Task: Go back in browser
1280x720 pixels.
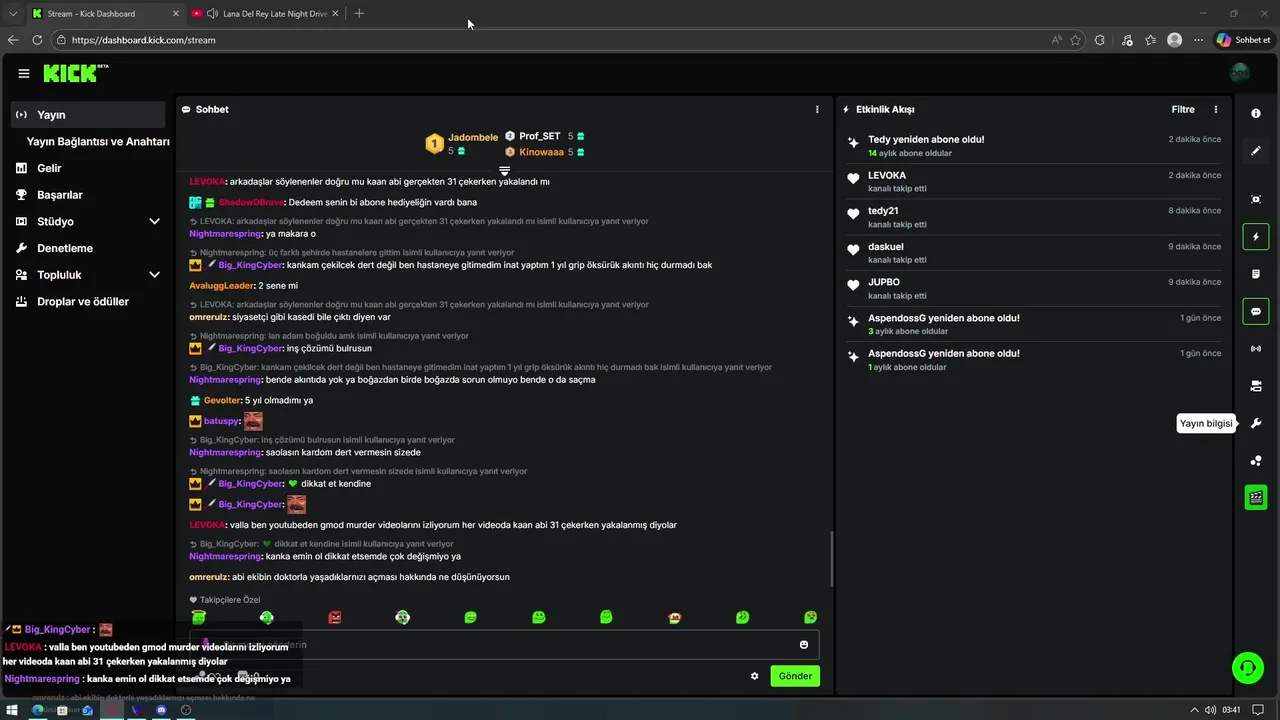Action: click(x=13, y=40)
